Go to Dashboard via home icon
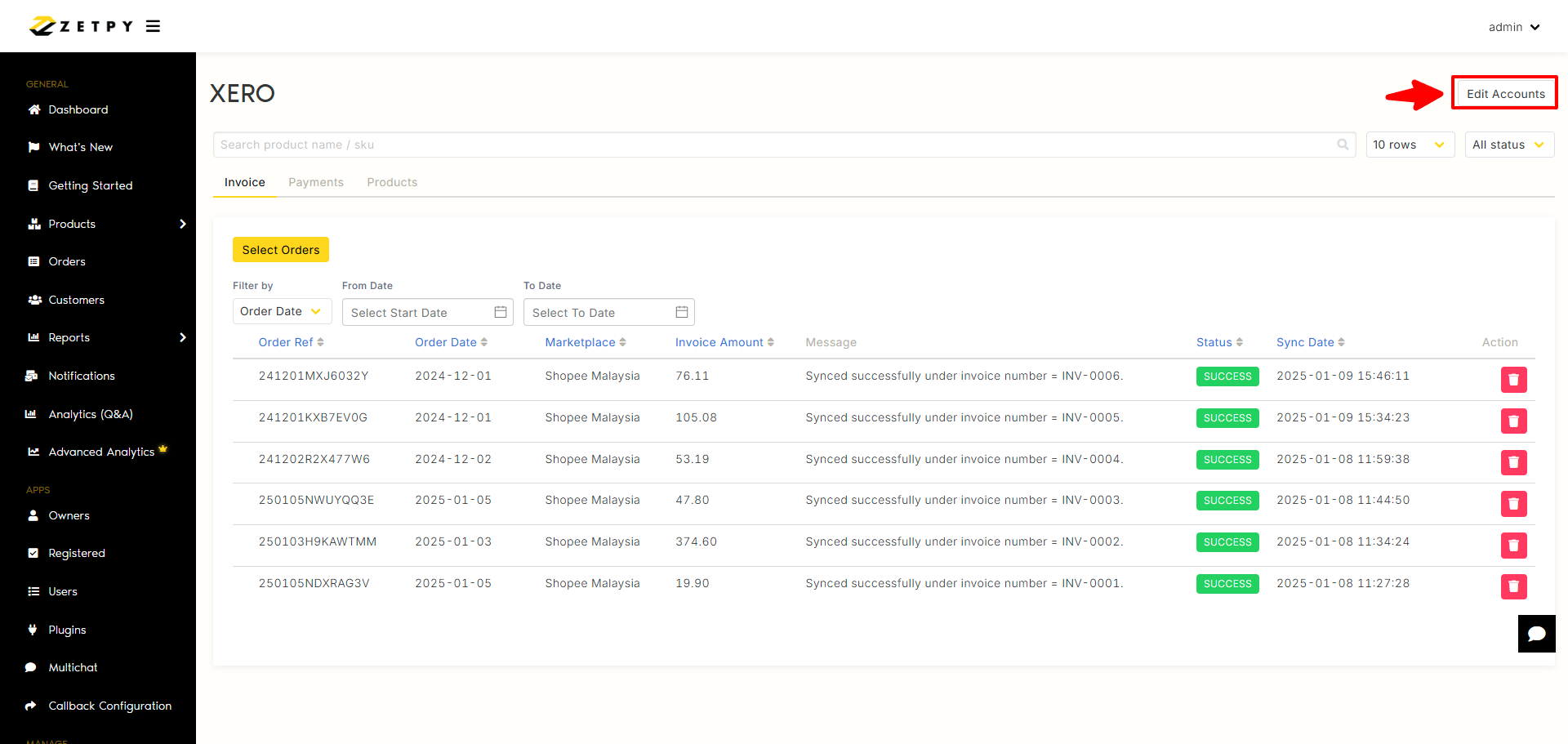 click(x=34, y=109)
